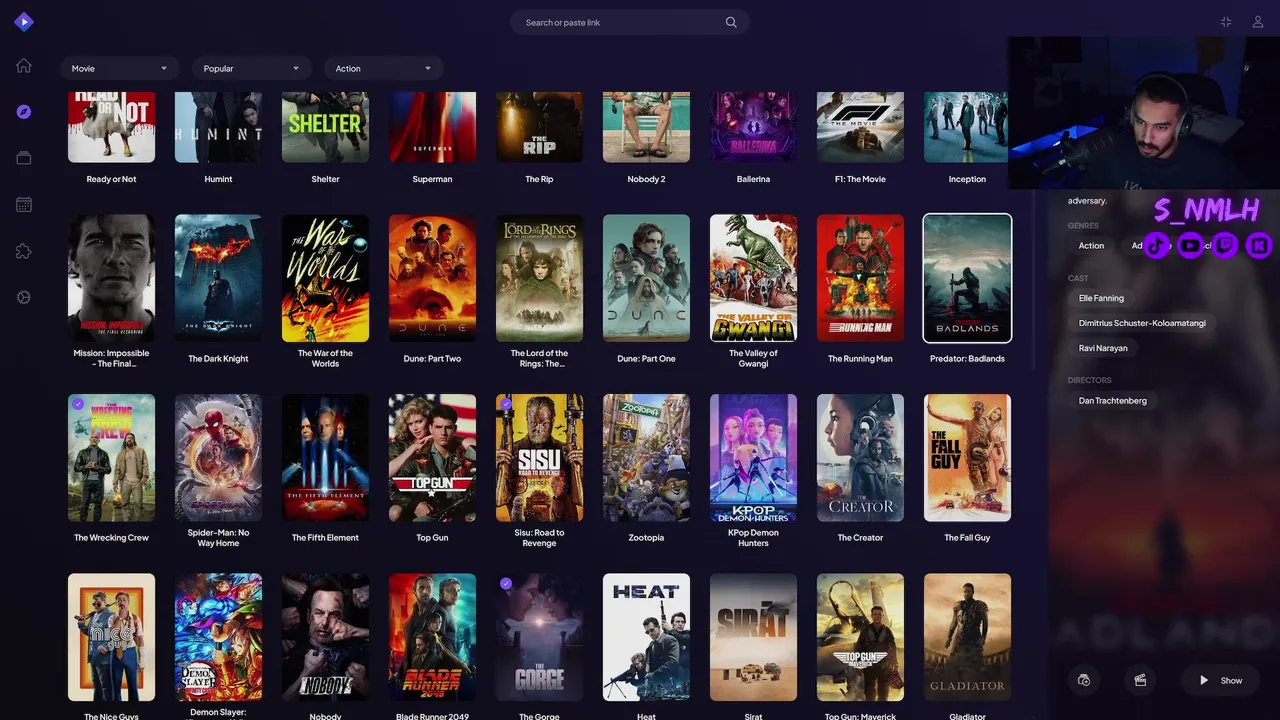
Task: Open The Dark Knight poster
Action: [x=218, y=278]
